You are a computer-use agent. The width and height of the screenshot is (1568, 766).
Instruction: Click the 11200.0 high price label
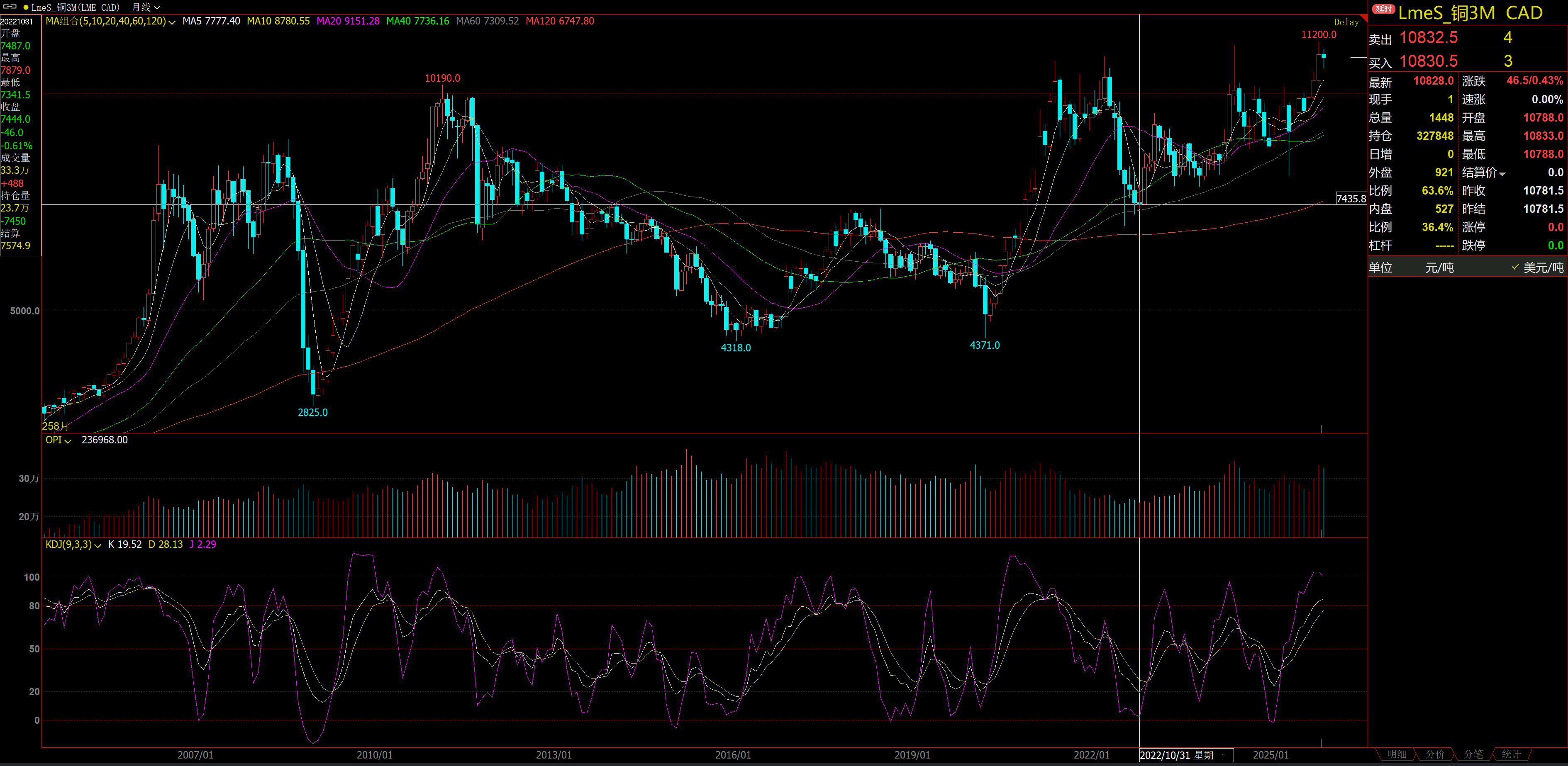(x=1319, y=35)
